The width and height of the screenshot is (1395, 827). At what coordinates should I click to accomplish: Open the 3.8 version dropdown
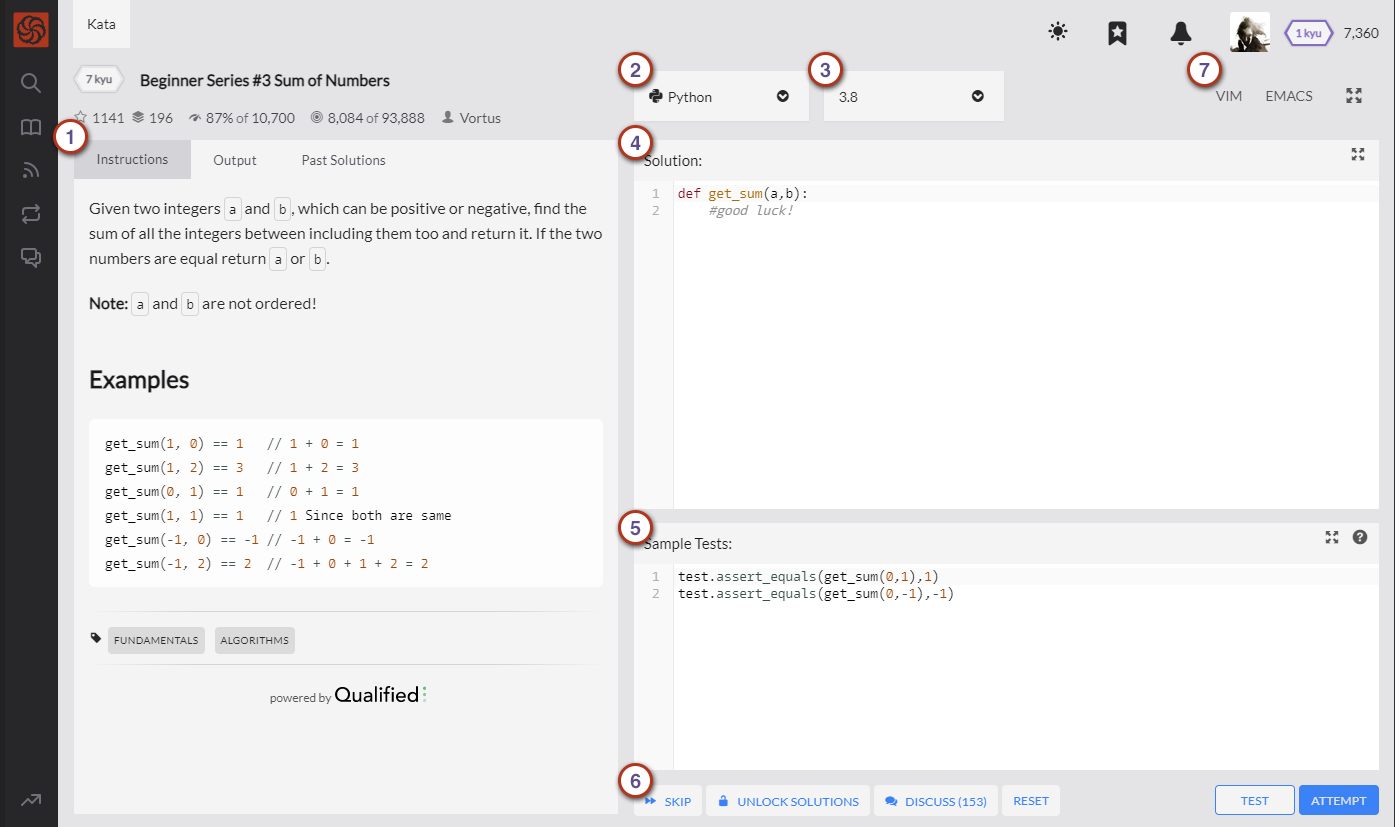pyautogui.click(x=913, y=96)
